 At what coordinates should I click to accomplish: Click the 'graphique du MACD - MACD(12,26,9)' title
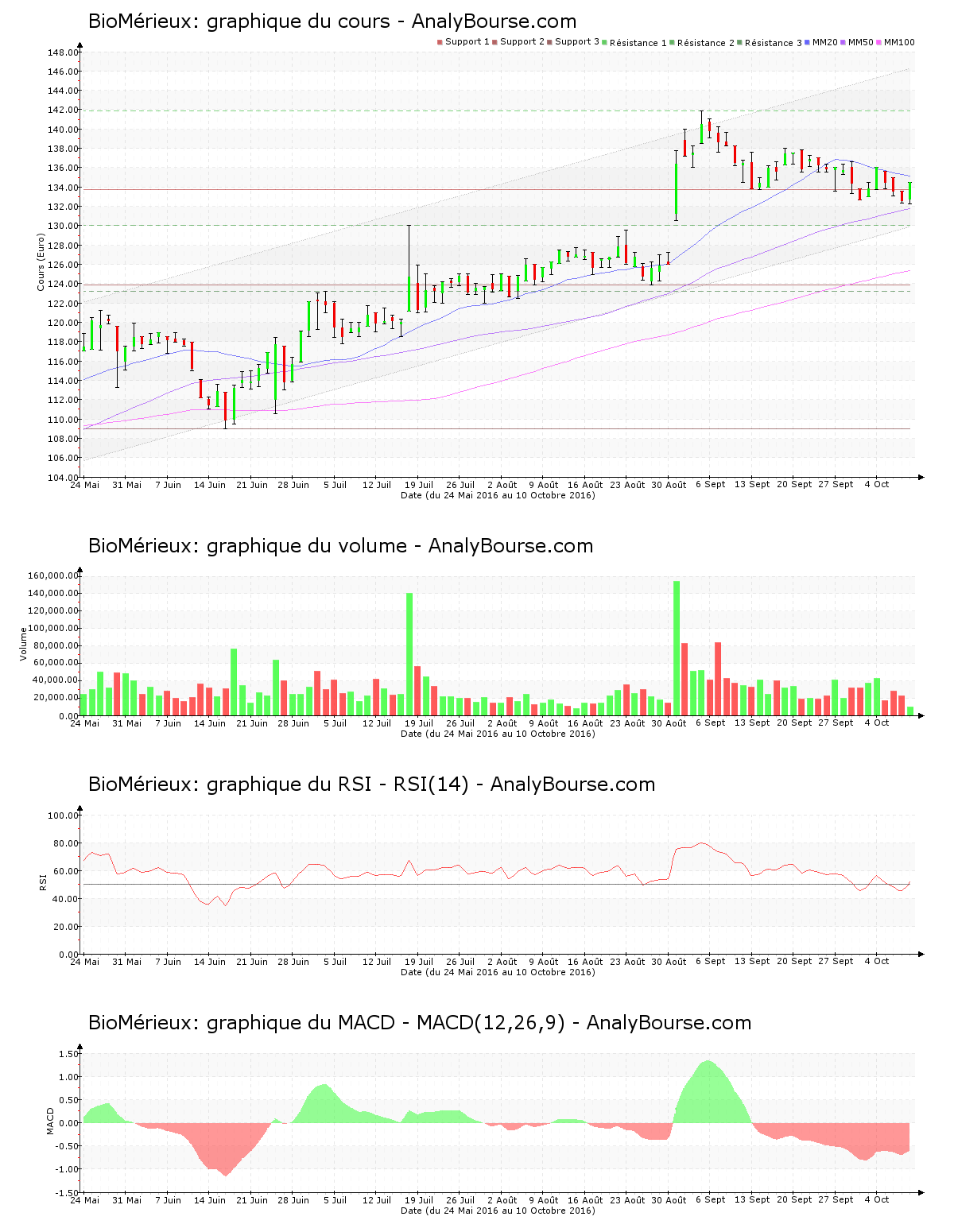point(420,1022)
